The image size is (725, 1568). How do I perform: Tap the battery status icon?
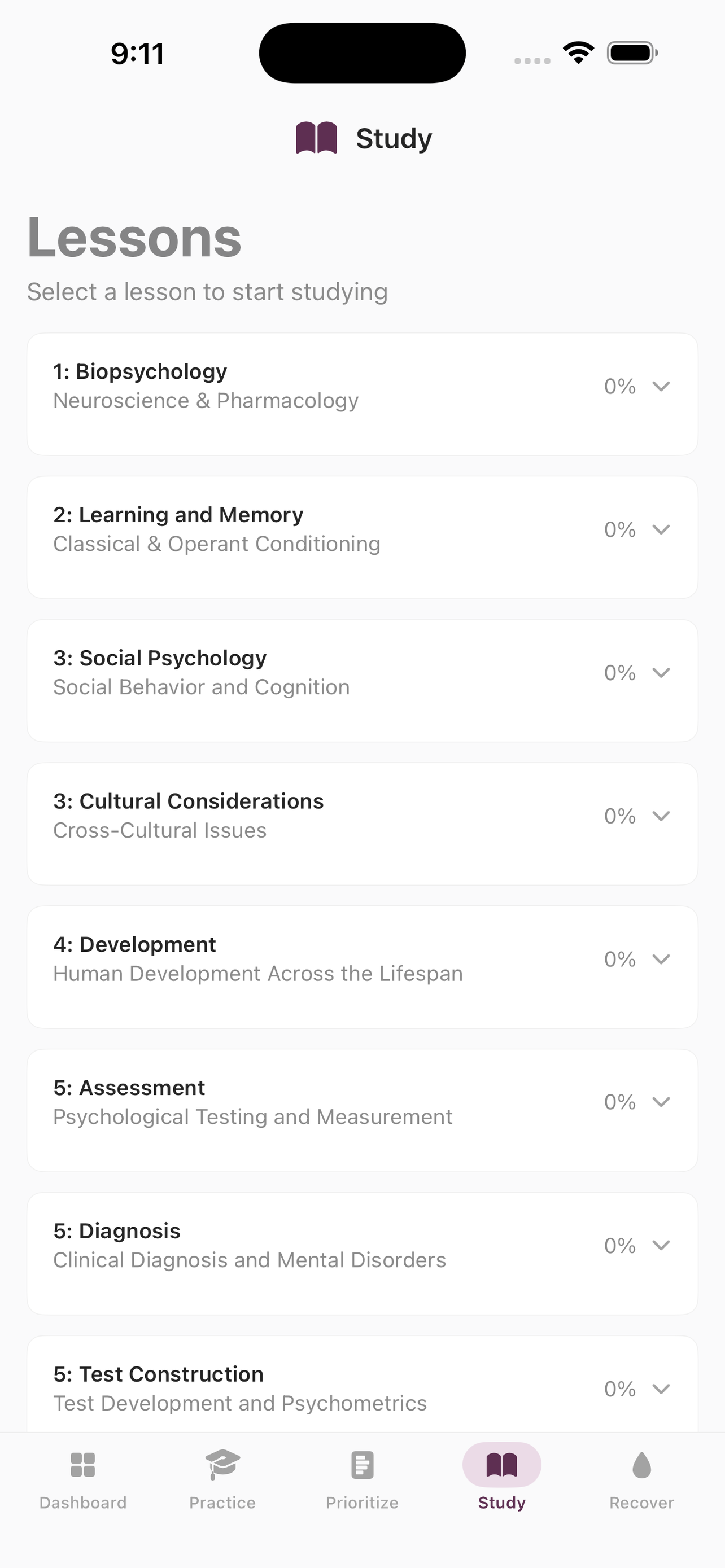(632, 53)
